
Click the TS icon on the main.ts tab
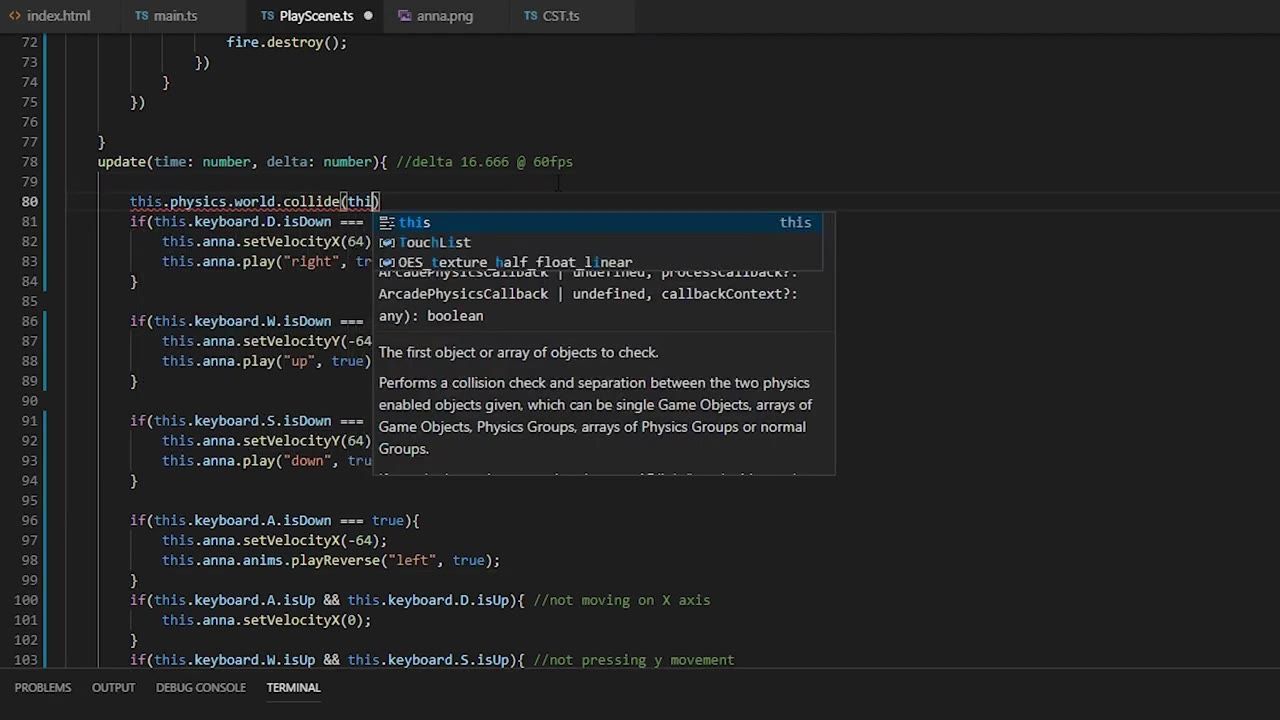pyautogui.click(x=141, y=16)
